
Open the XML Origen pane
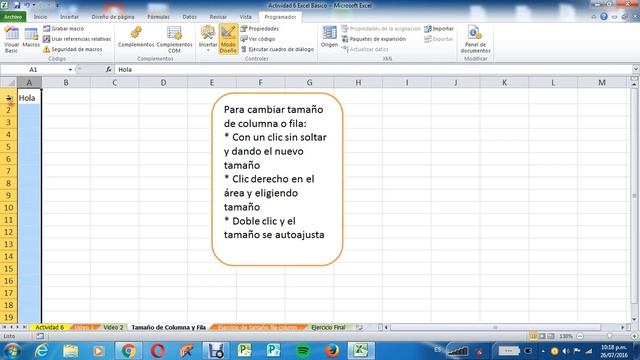coord(329,37)
